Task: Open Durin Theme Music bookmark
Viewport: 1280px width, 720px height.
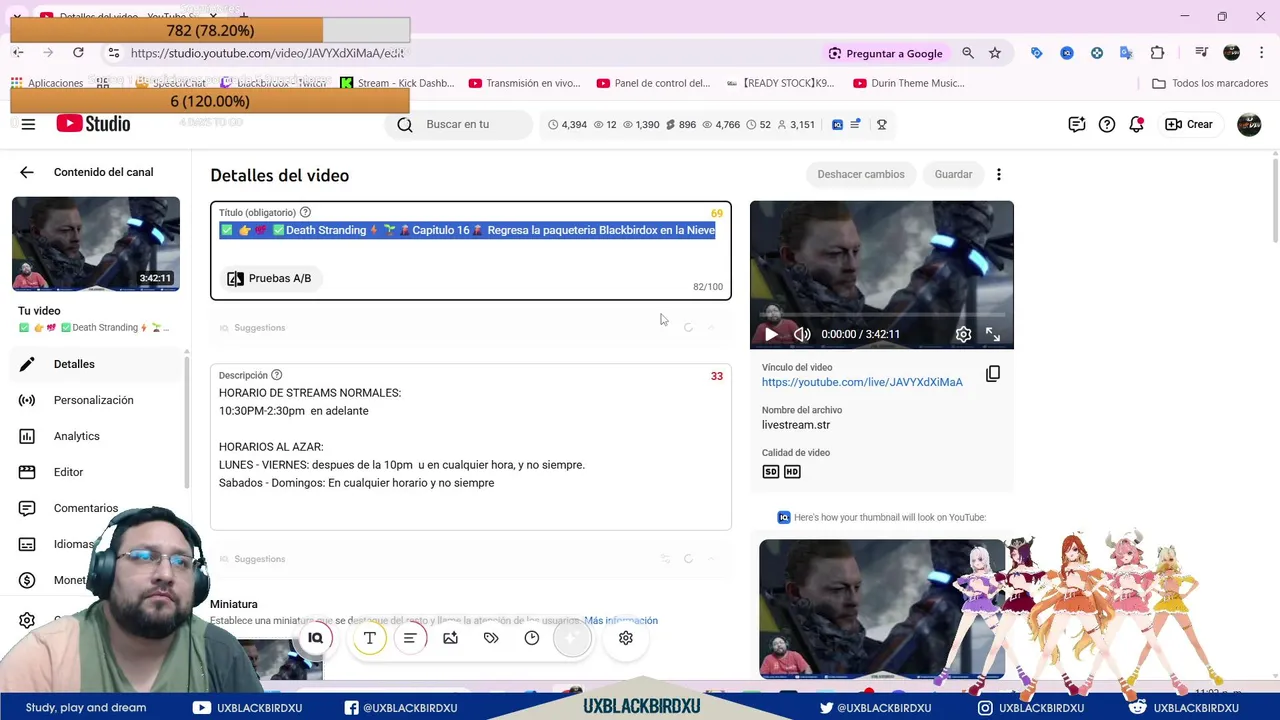Action: [x=909, y=83]
